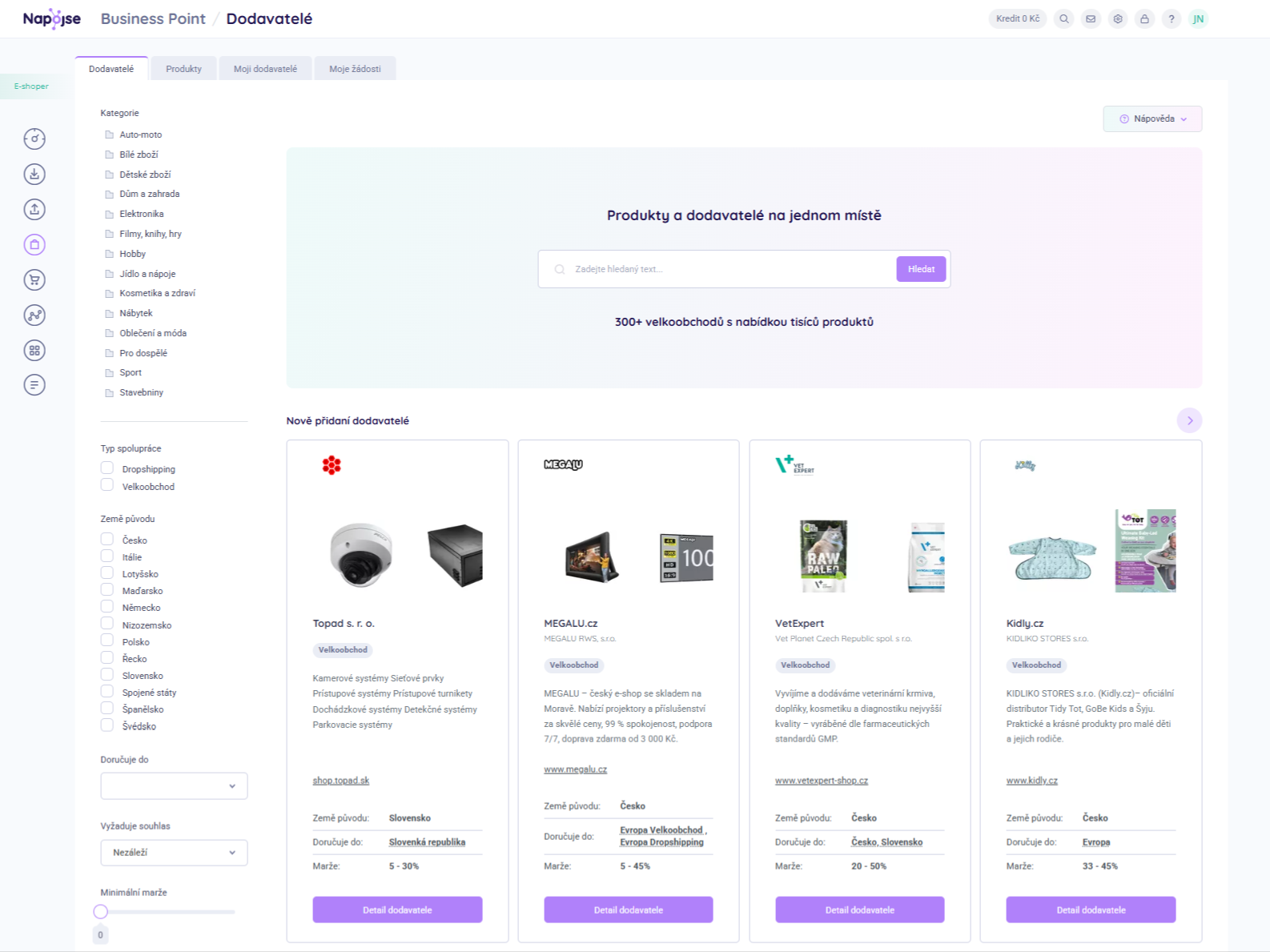Click the search magnifier icon in header
This screenshot has width=1270, height=952.
tap(1063, 19)
